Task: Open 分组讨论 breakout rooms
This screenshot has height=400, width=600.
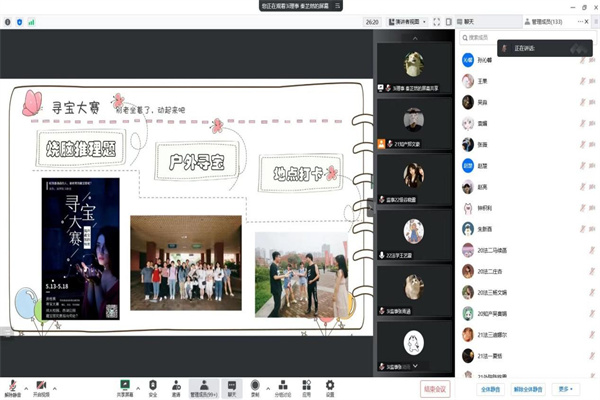Action: [x=282, y=385]
